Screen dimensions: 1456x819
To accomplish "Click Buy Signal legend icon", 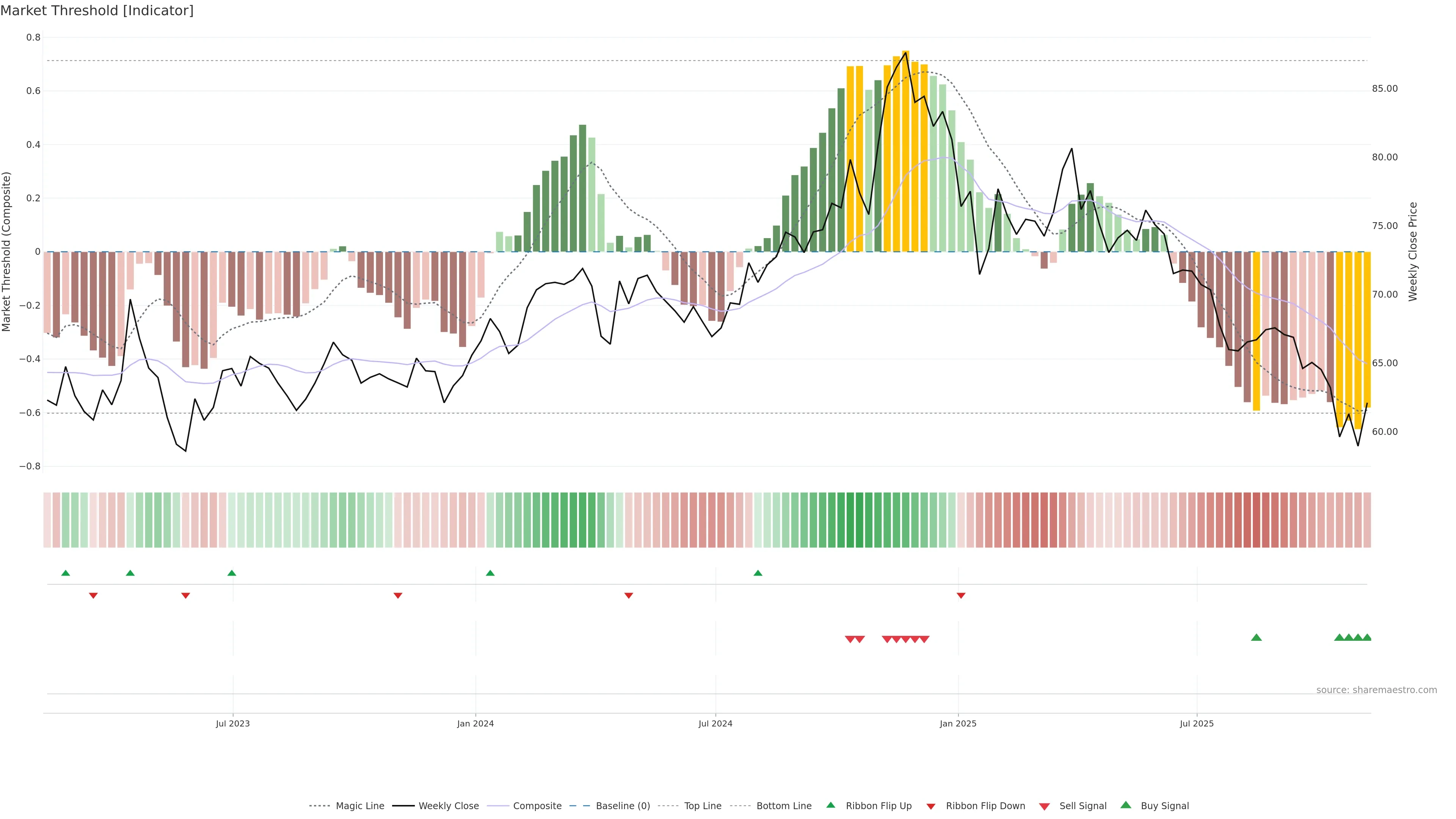I will coord(1126,805).
